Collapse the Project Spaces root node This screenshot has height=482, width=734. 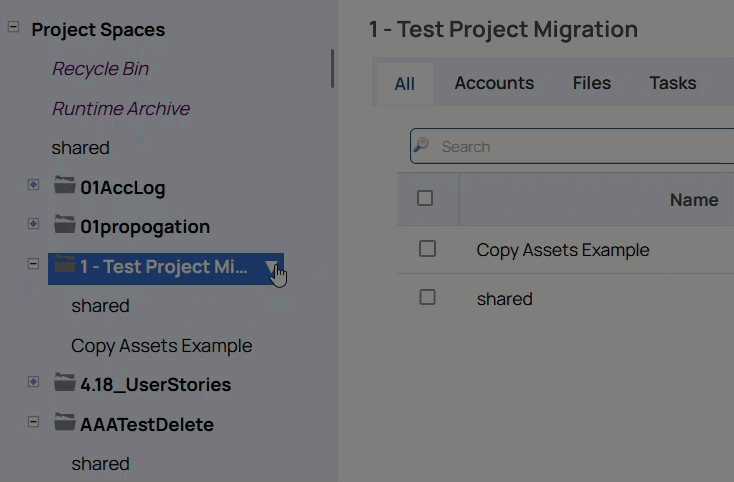(x=13, y=28)
